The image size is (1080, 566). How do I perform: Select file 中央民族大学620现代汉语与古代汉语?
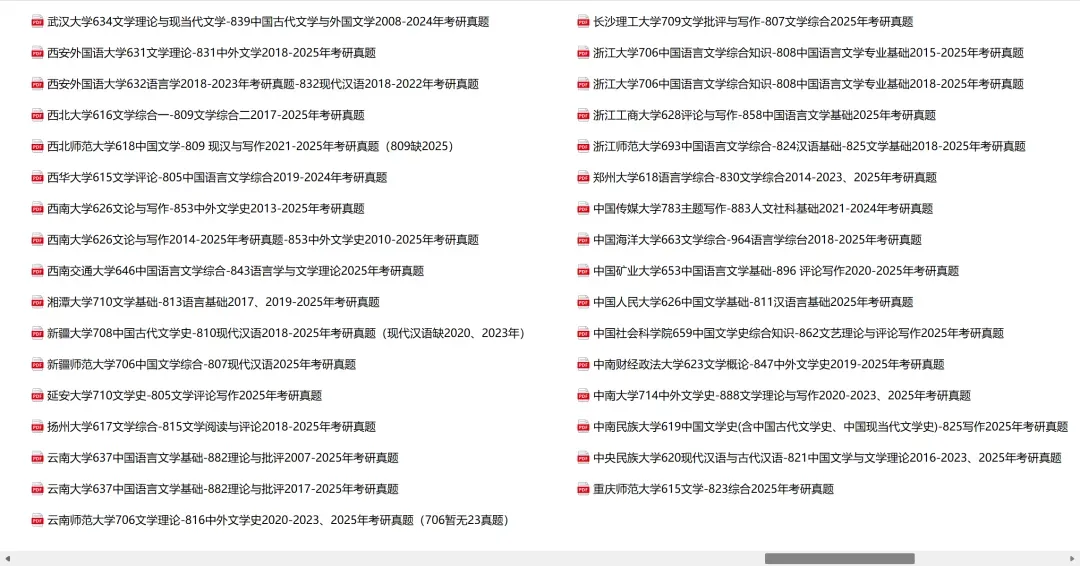click(x=827, y=458)
